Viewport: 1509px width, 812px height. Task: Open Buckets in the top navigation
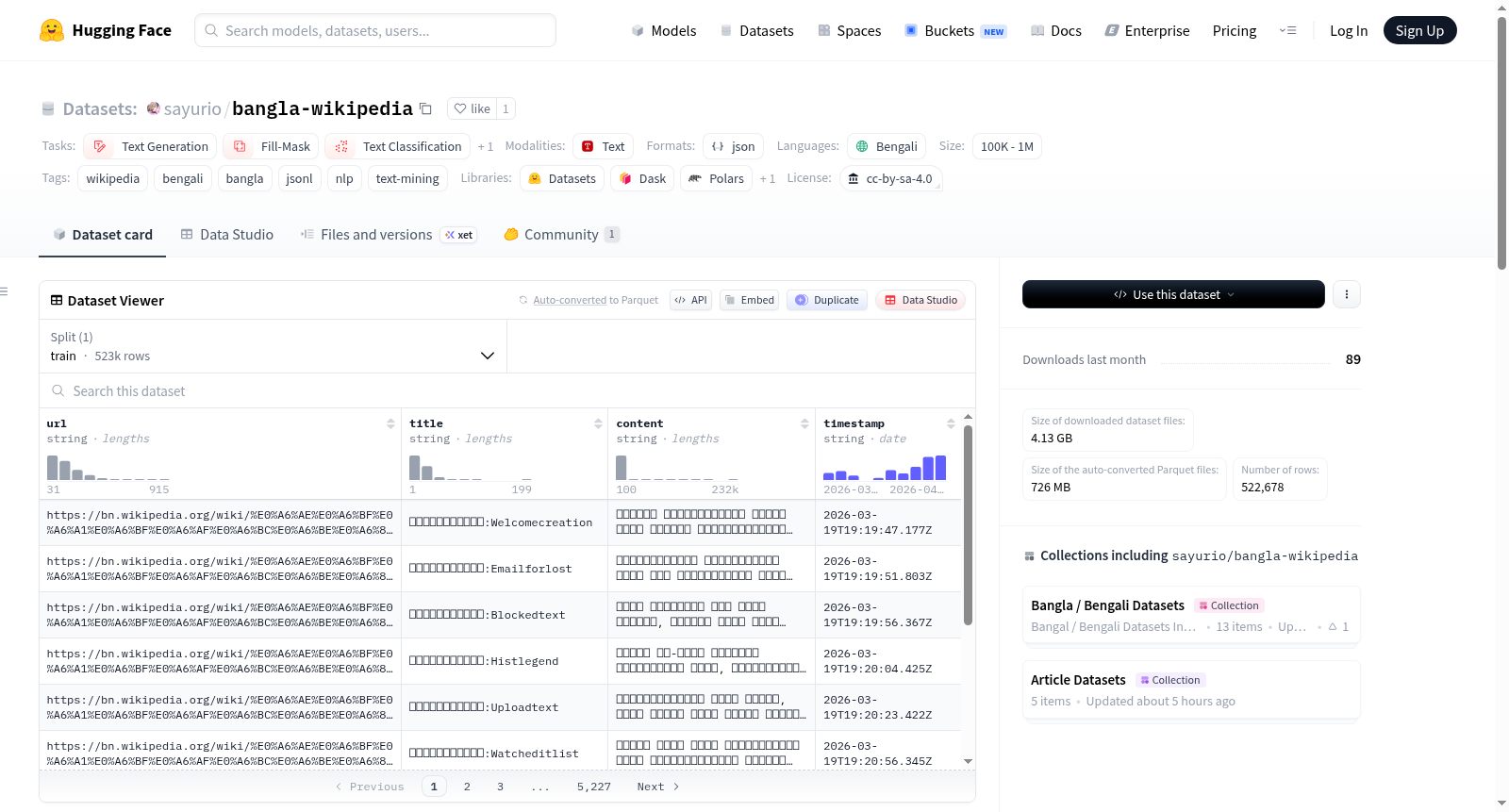pyautogui.click(x=955, y=31)
